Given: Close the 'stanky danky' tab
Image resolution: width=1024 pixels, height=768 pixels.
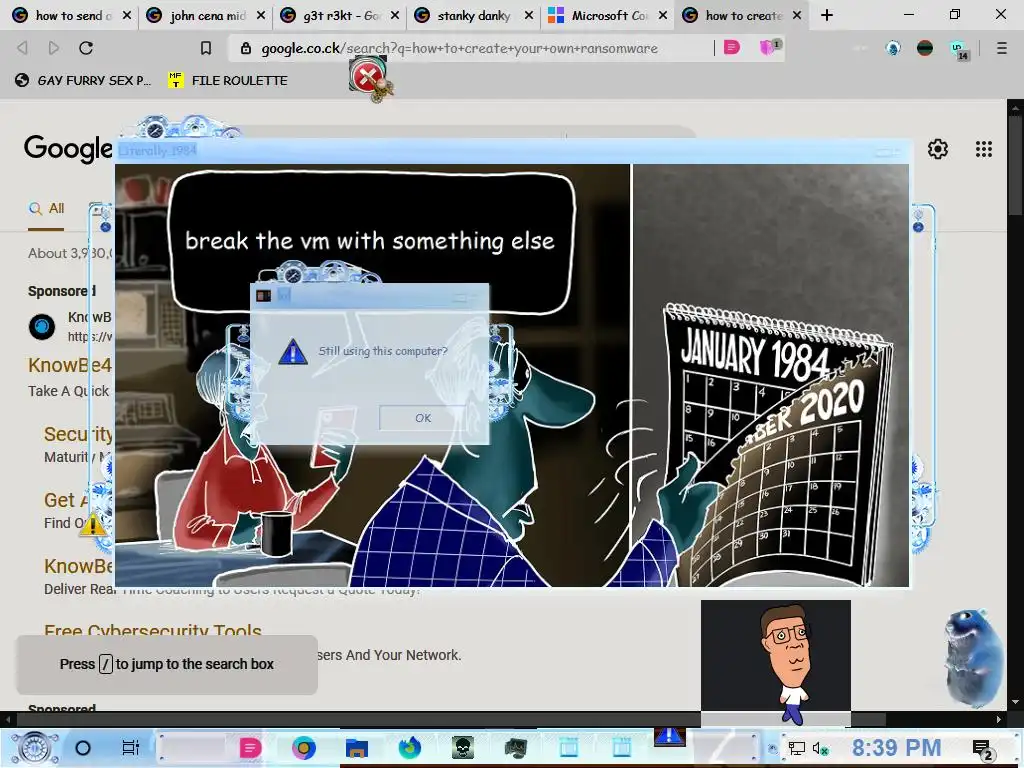Looking at the screenshot, I should pos(529,15).
